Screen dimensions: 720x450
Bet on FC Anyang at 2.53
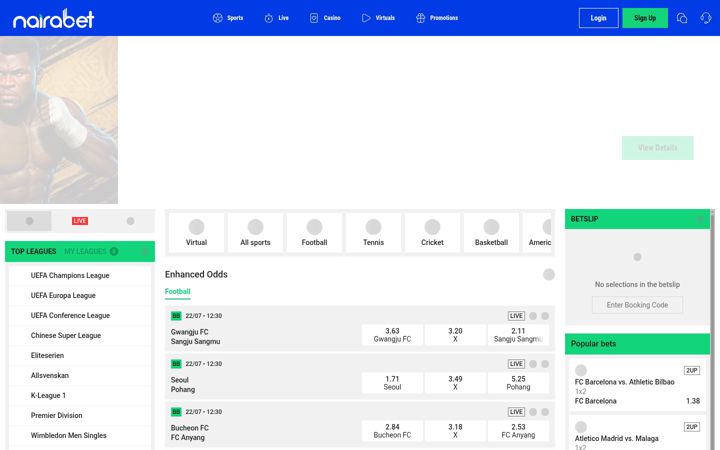518,431
